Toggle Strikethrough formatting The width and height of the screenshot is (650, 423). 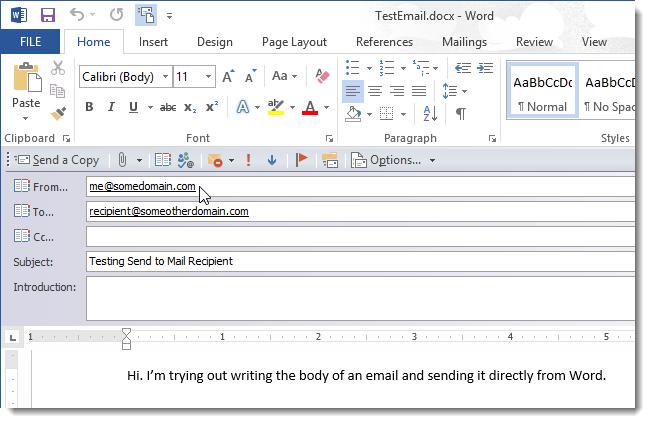pyautogui.click(x=168, y=107)
